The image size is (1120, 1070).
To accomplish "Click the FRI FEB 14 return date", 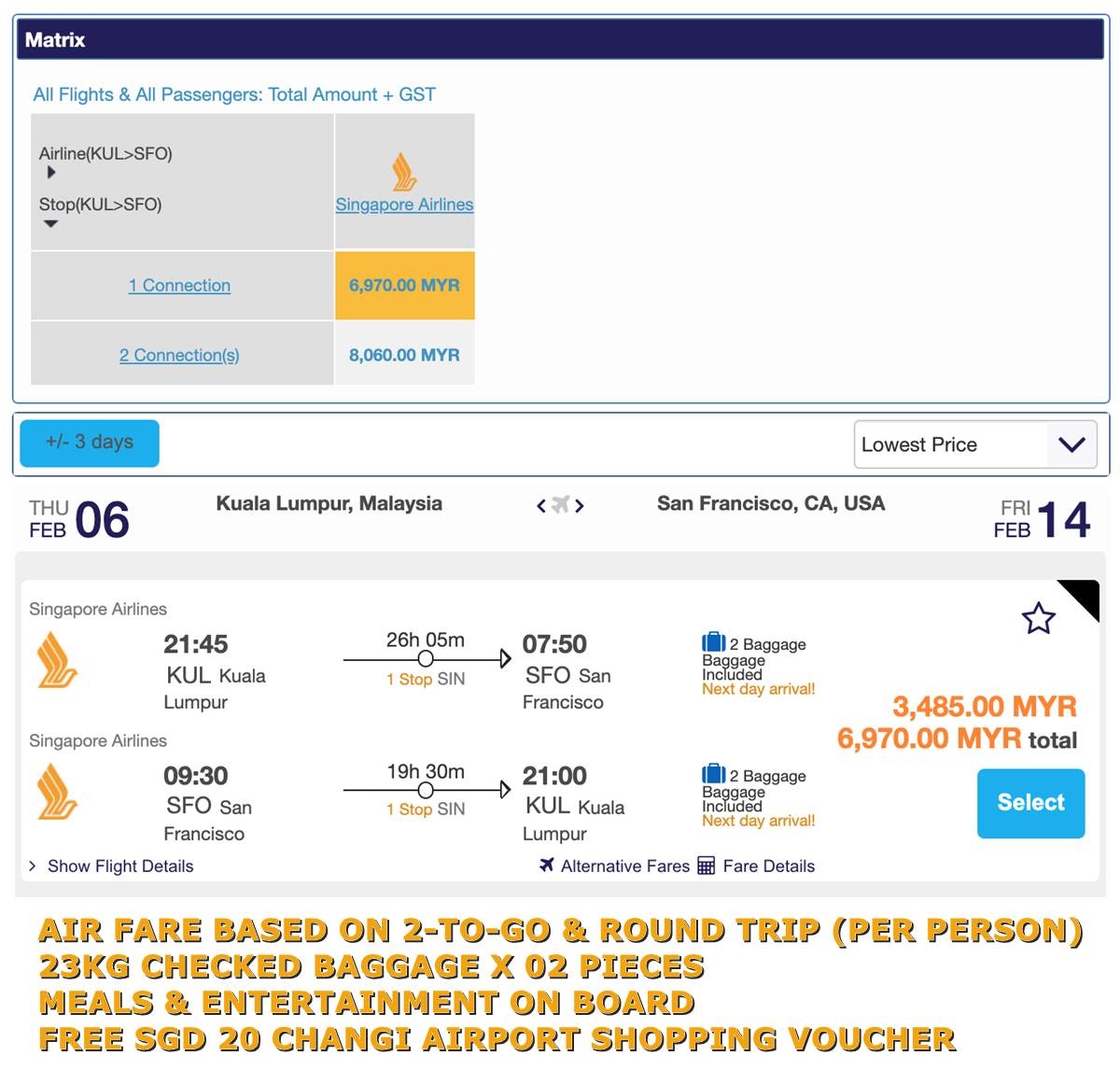I will point(1042,520).
